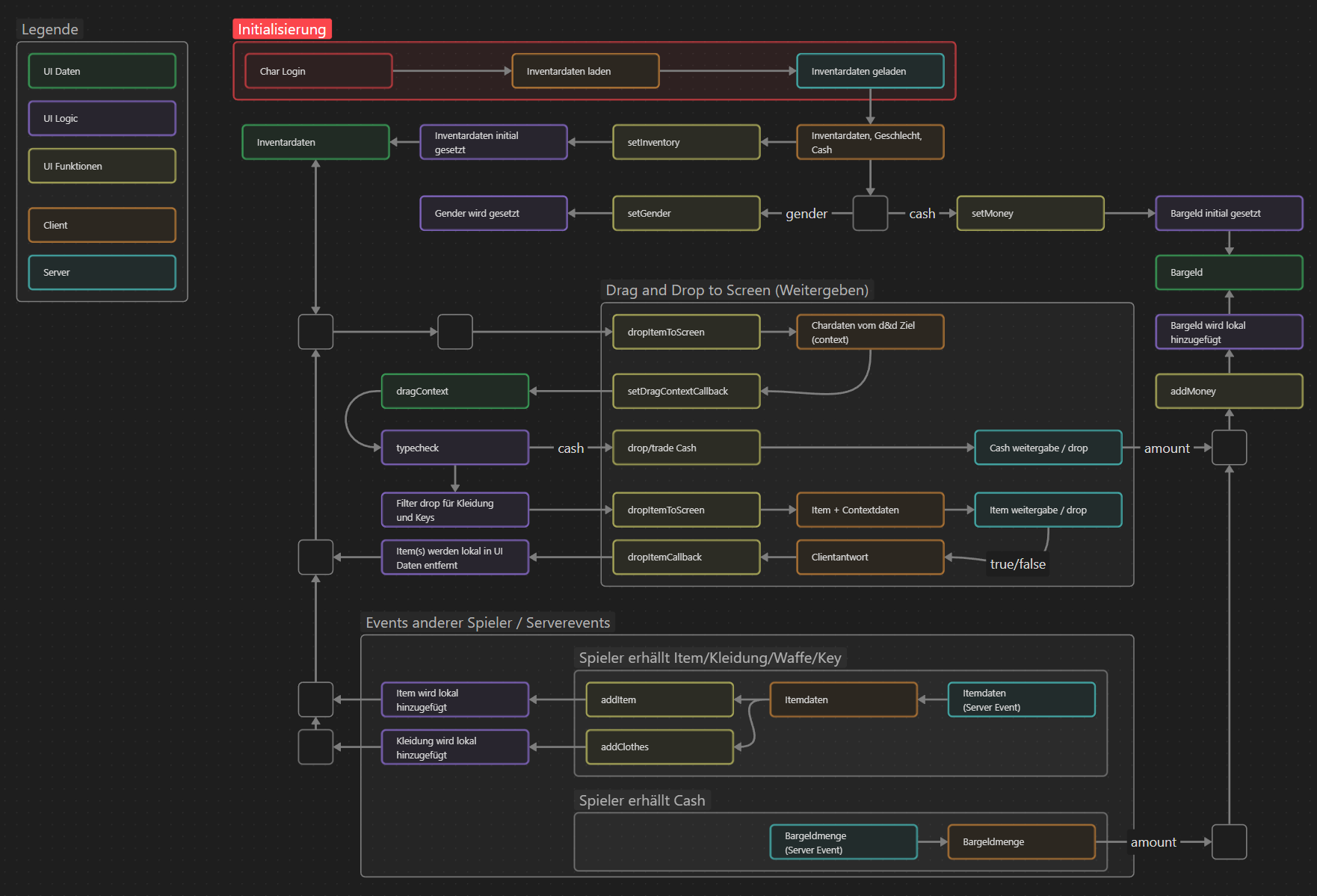Click 'Events anderer Spieler / Serverevents' group label

[488, 622]
